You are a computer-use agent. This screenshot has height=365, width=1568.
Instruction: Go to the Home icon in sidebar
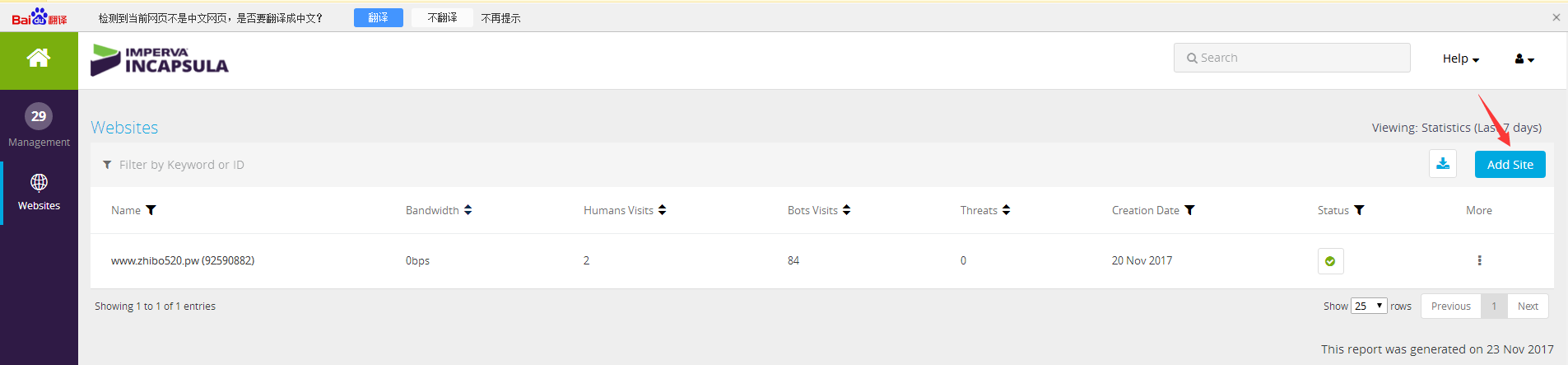[38, 58]
